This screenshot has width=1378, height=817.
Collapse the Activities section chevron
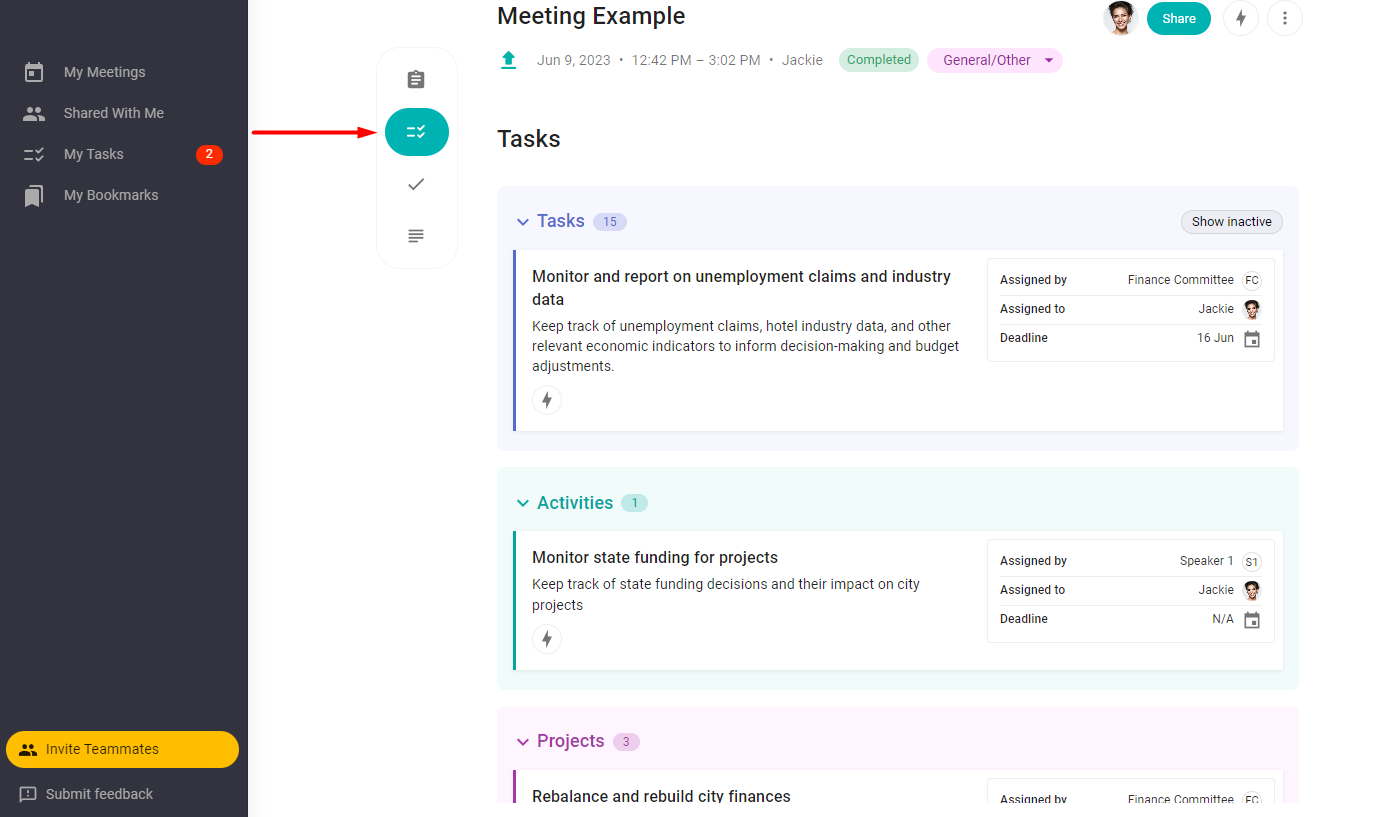pyautogui.click(x=522, y=503)
